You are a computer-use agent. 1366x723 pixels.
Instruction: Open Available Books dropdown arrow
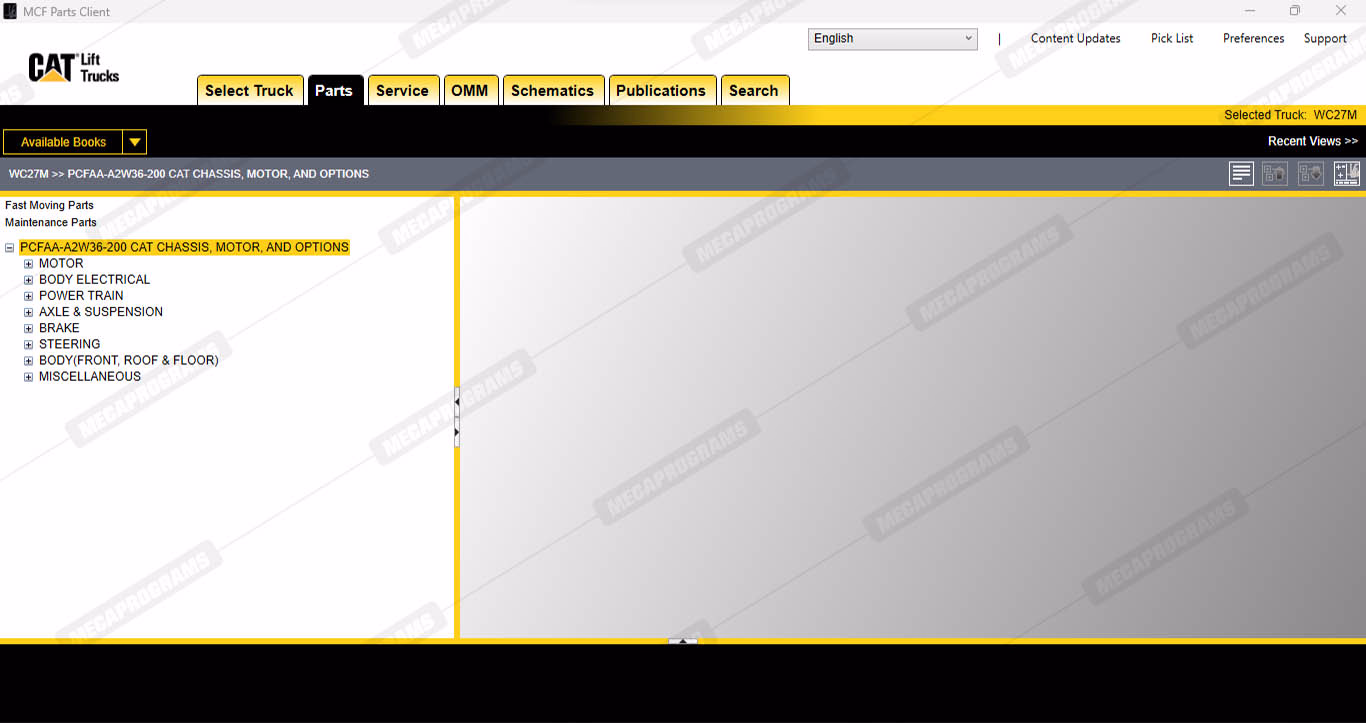[134, 142]
